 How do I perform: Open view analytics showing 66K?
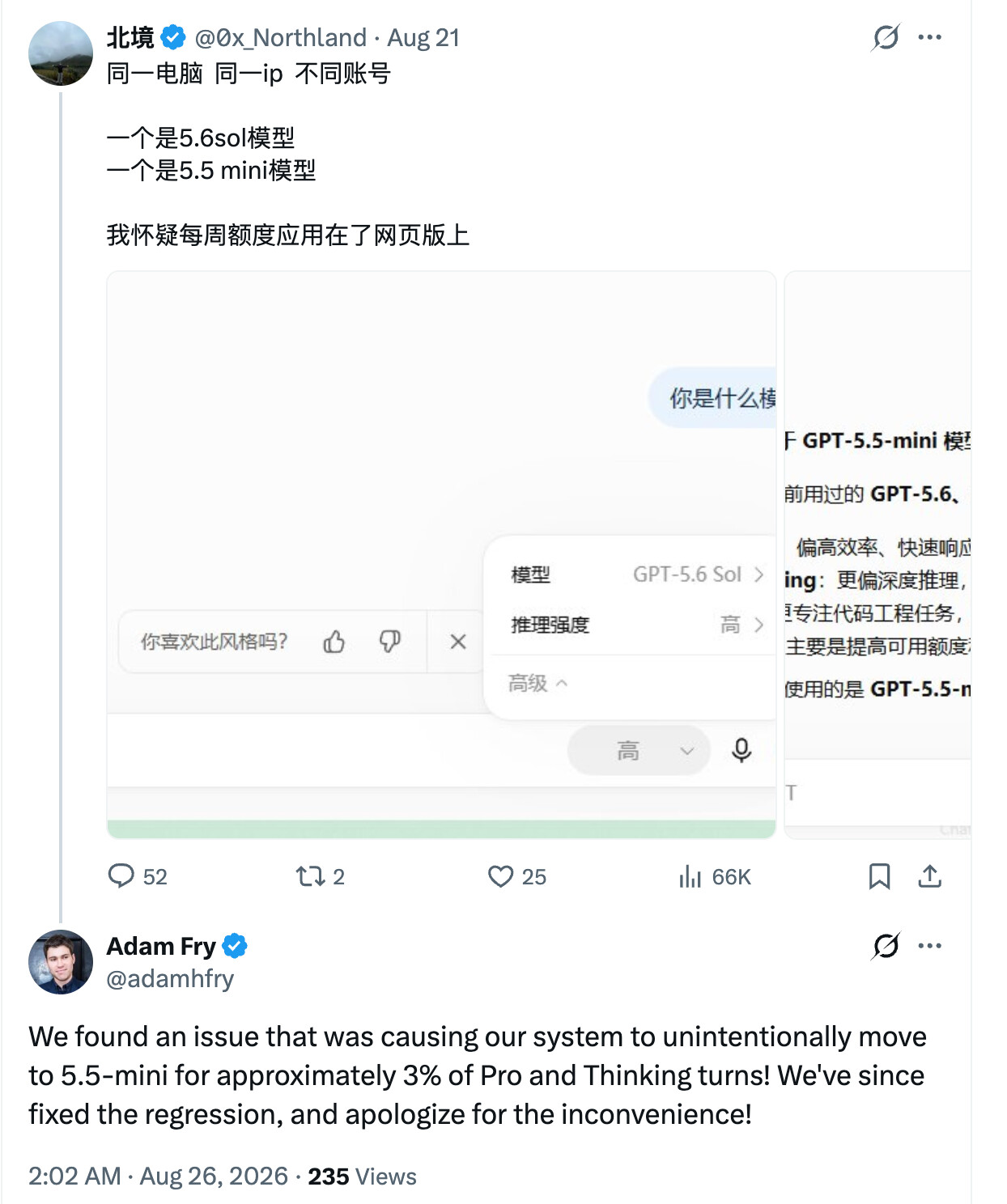(x=690, y=876)
